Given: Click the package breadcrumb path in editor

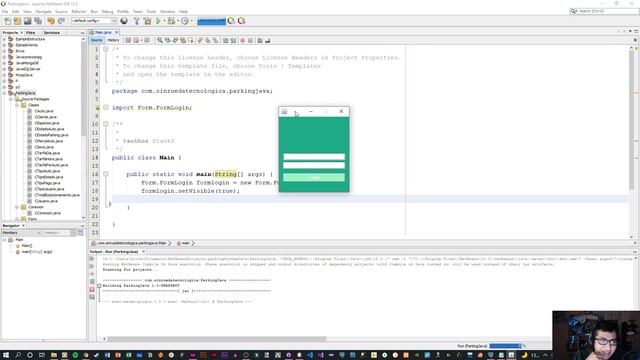Looking at the screenshot, I should pyautogui.click(x=129, y=243).
